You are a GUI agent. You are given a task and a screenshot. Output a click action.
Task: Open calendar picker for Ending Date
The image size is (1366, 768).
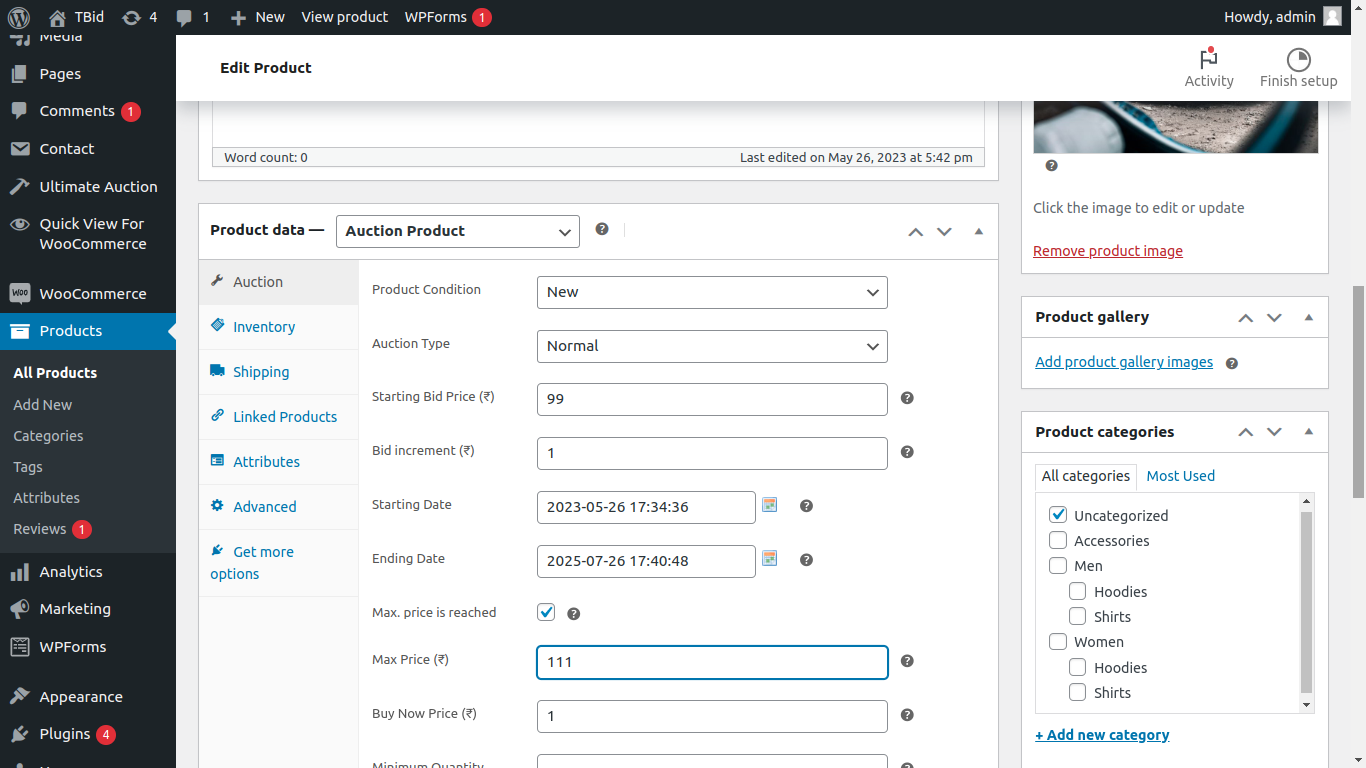(769, 559)
